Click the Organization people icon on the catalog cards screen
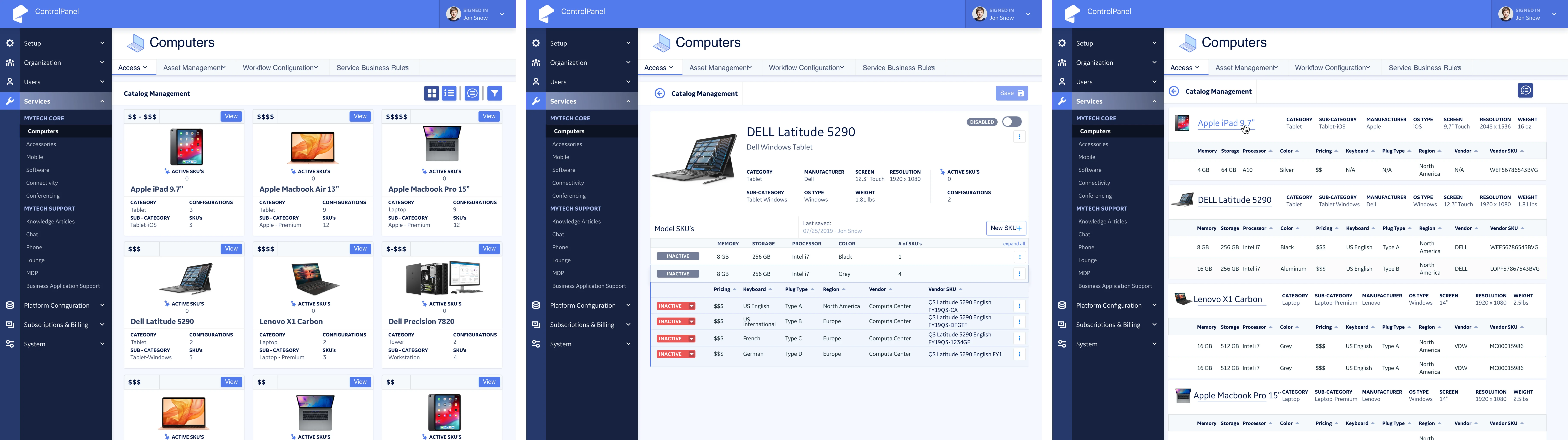Viewport: 1568px width, 440px height. tap(10, 63)
